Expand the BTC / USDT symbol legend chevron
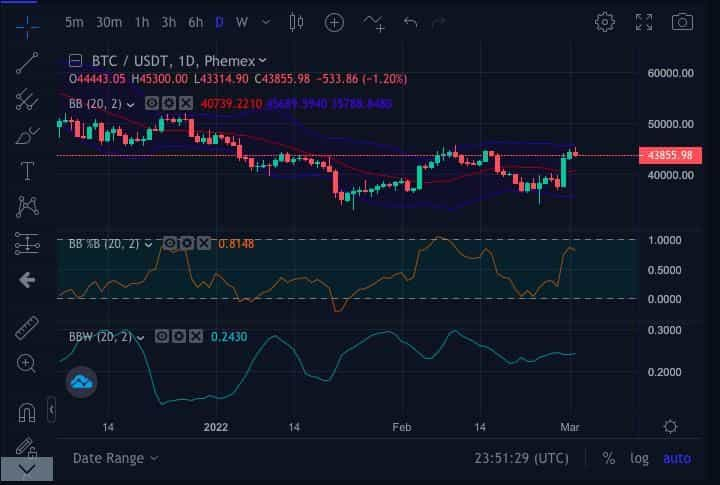This screenshot has width=720, height=485. (x=262, y=62)
